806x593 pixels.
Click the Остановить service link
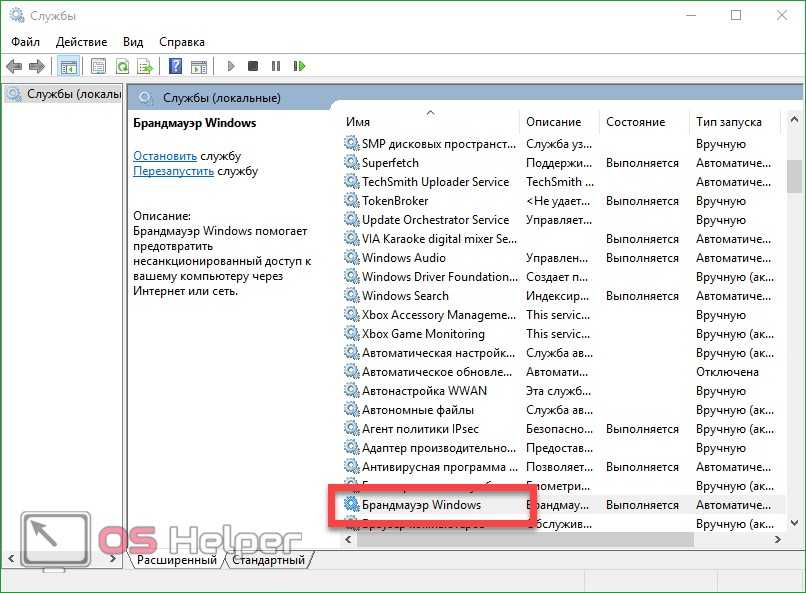click(165, 156)
